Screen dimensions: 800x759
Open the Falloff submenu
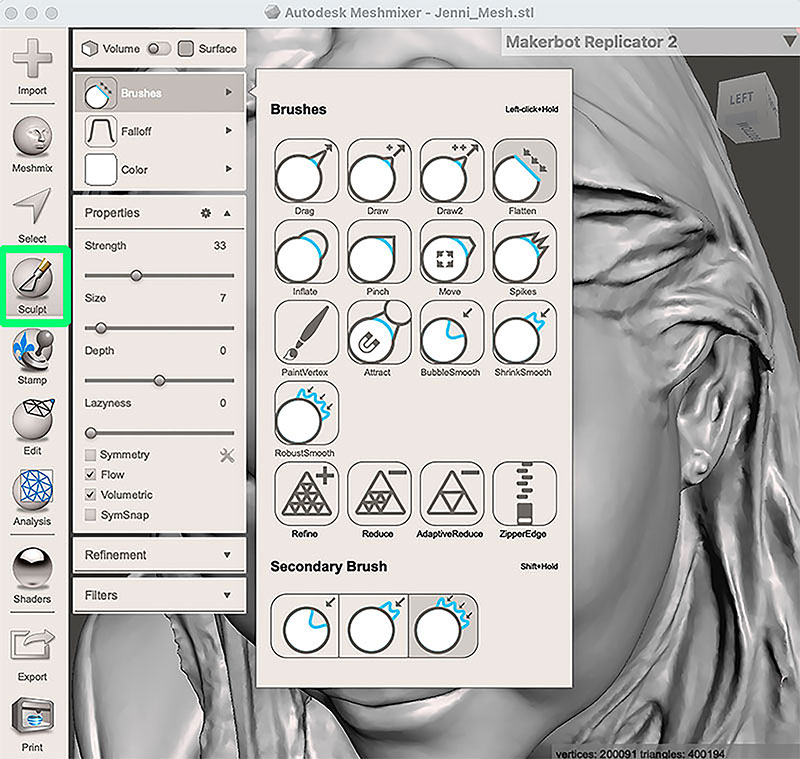point(160,131)
